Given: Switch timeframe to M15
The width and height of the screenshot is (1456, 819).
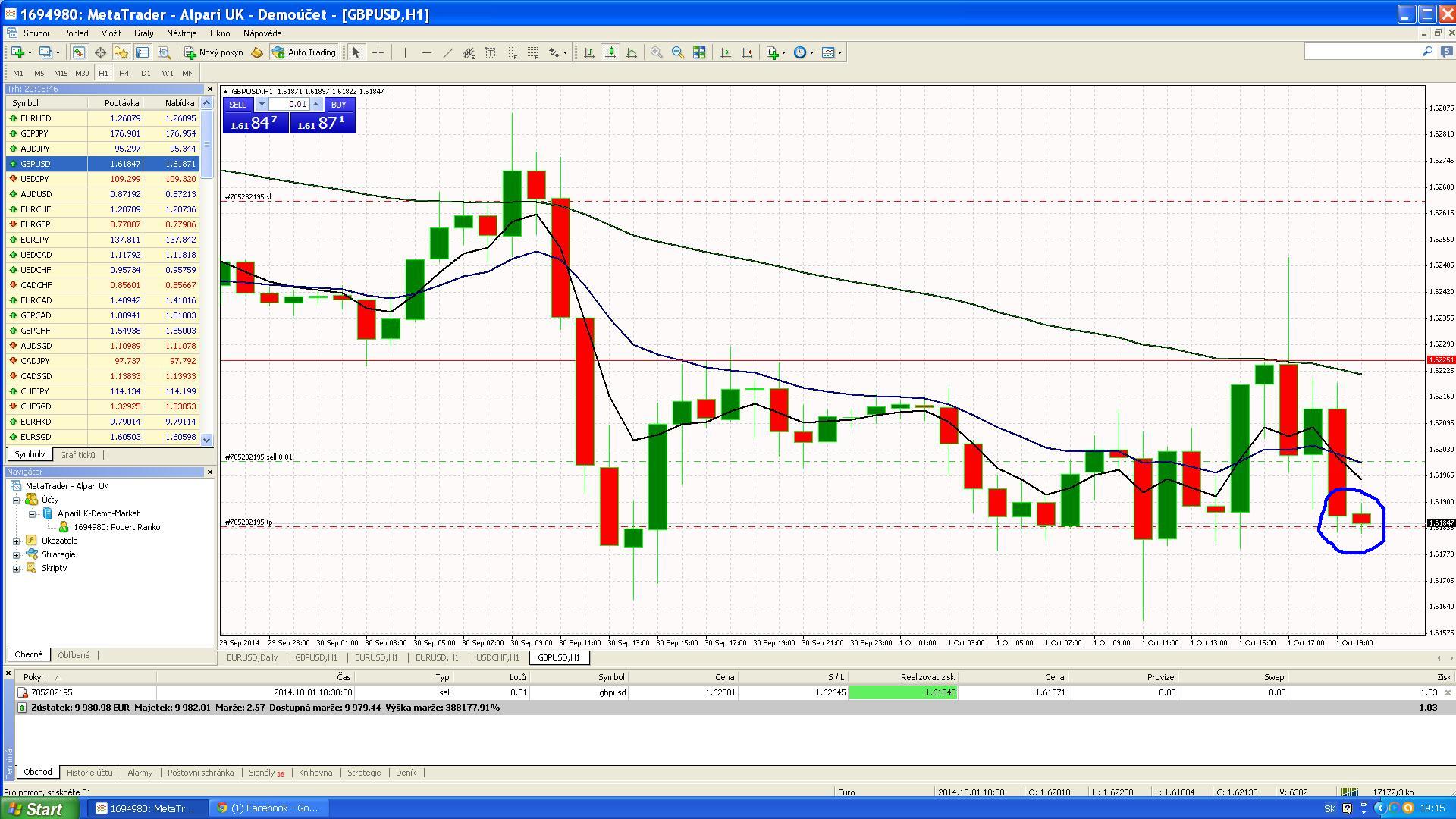Looking at the screenshot, I should (x=61, y=73).
